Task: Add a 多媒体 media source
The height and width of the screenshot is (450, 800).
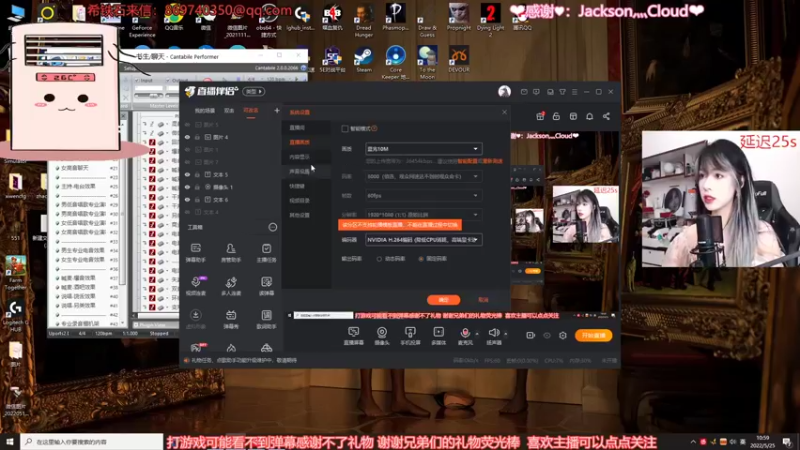Action: pos(438,336)
